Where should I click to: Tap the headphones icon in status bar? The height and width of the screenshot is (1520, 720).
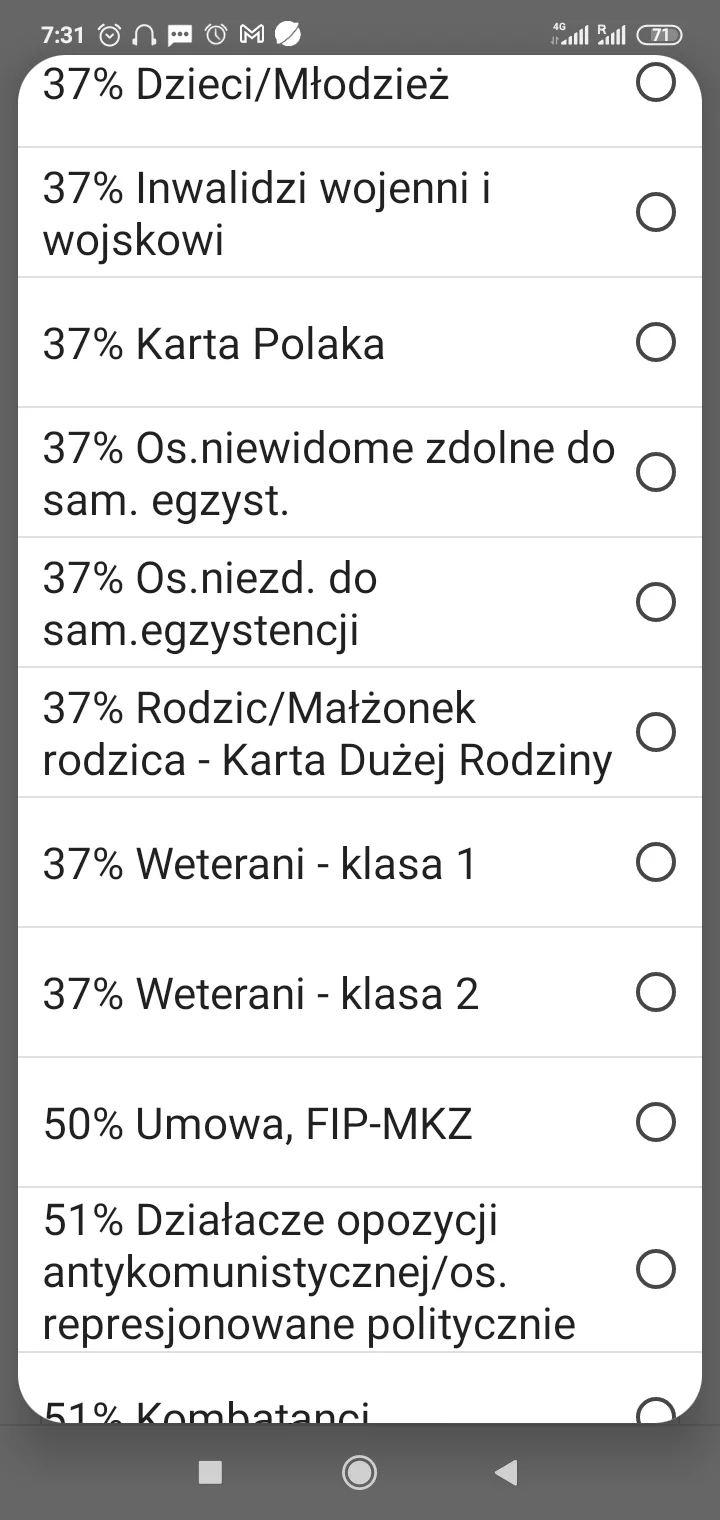(x=144, y=35)
